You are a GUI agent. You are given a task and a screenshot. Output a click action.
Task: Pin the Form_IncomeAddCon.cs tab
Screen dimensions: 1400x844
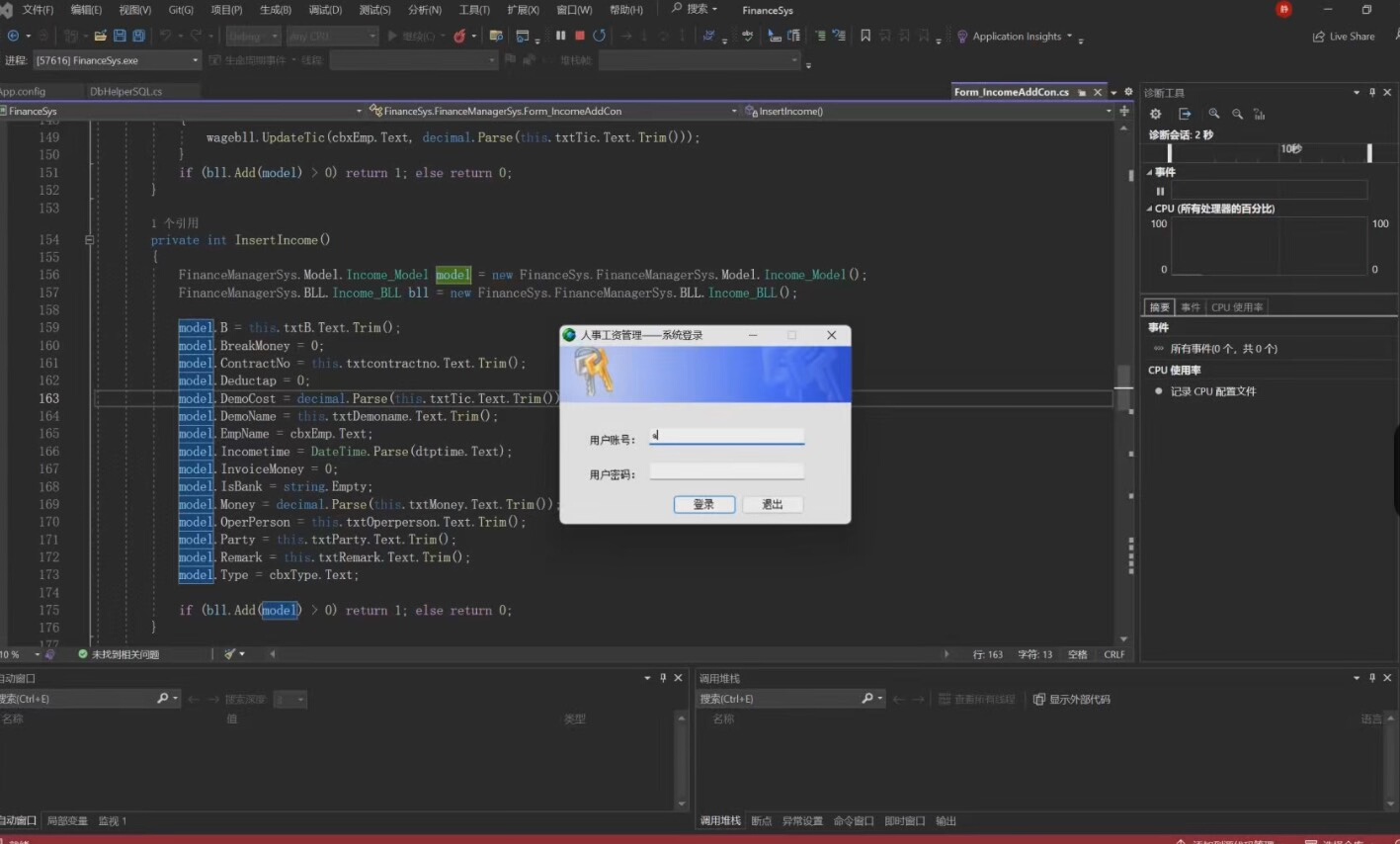(x=1082, y=92)
